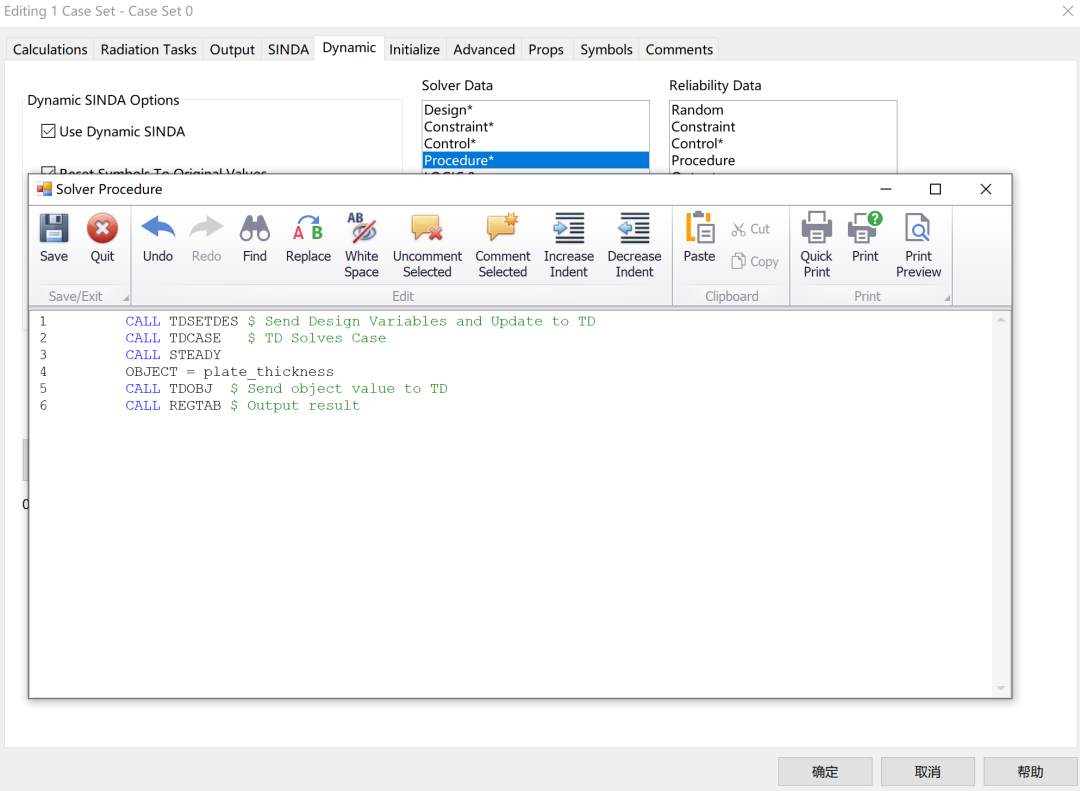Viewport: 1080px width, 791px height.
Task: Minimize the Solver Procedure window
Action: point(886,189)
